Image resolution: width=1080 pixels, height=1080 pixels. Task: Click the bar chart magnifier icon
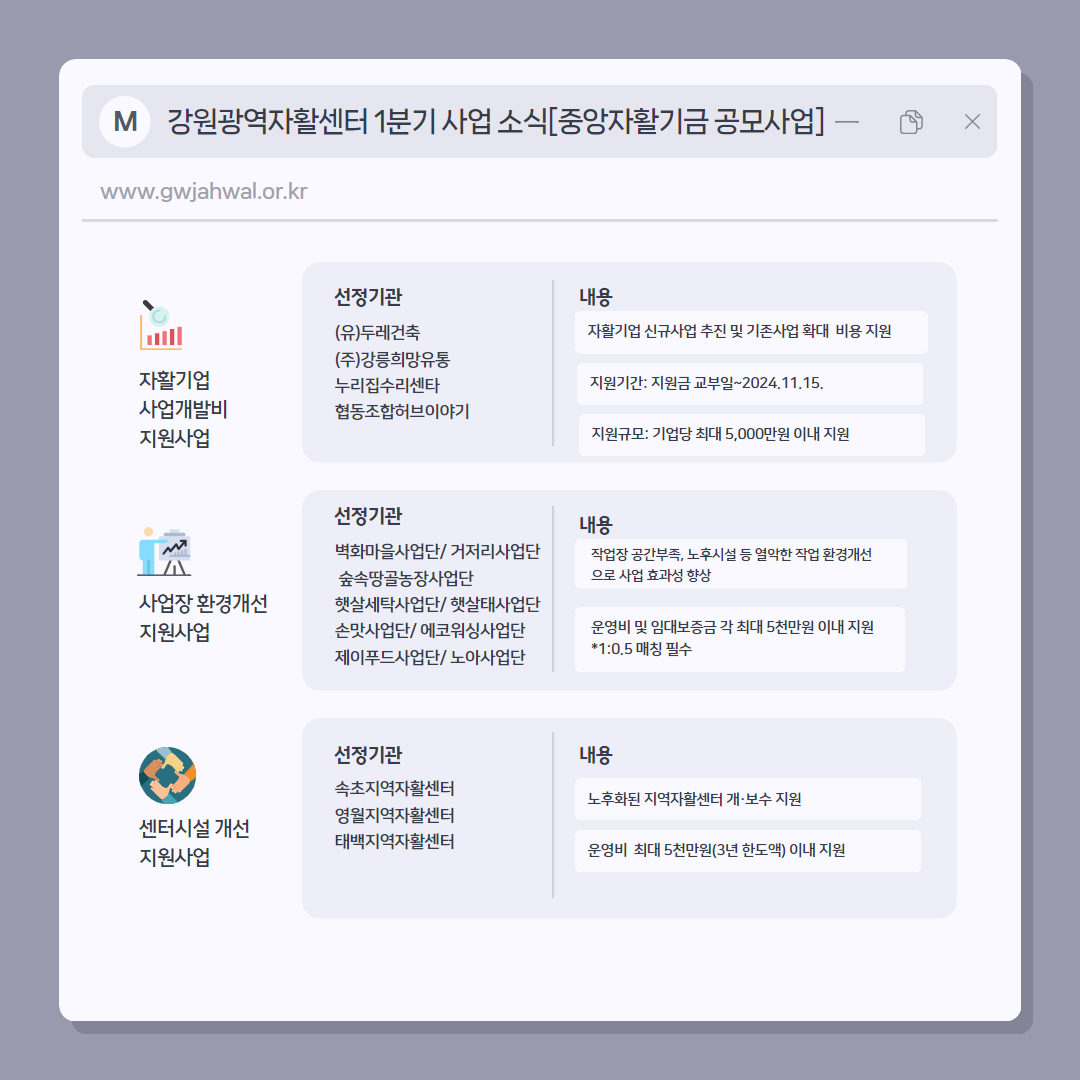[160, 325]
